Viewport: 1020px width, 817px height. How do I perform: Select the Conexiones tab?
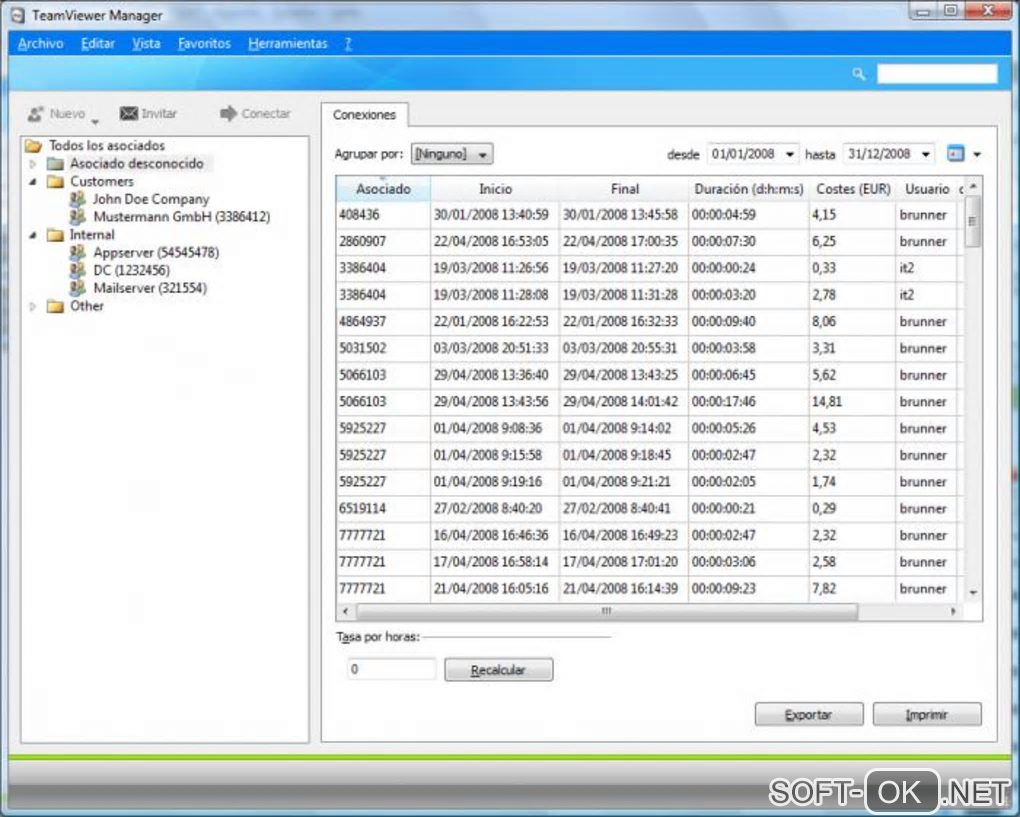point(364,114)
